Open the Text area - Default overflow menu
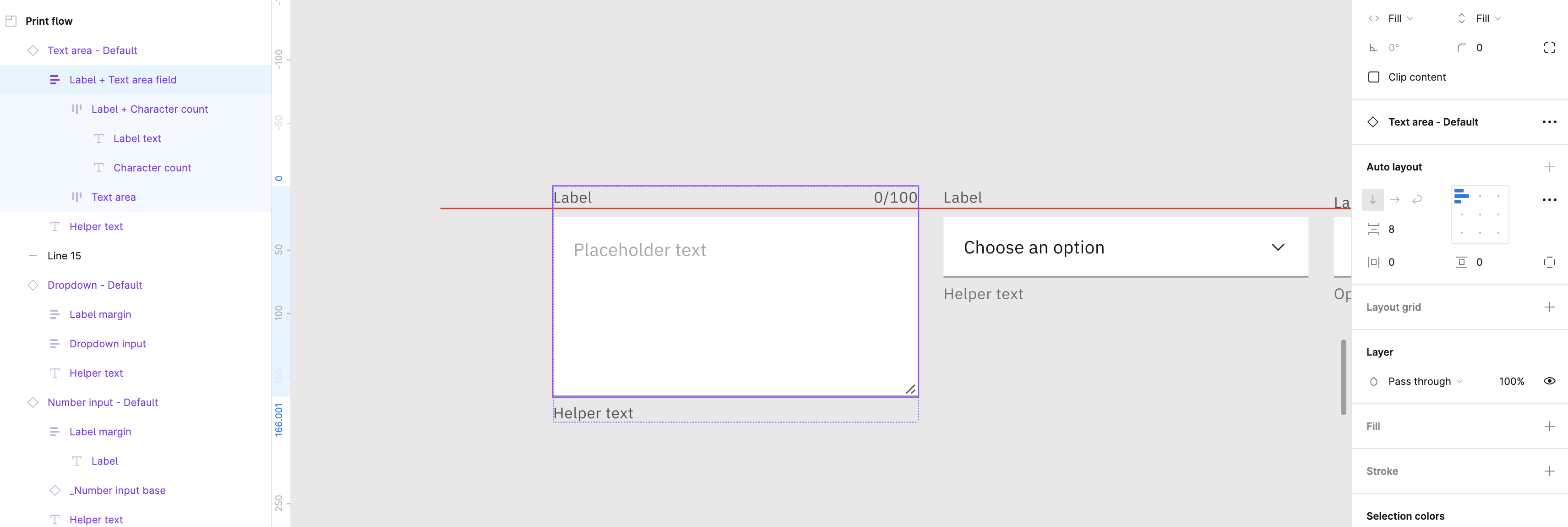The image size is (1568, 527). click(x=1549, y=121)
